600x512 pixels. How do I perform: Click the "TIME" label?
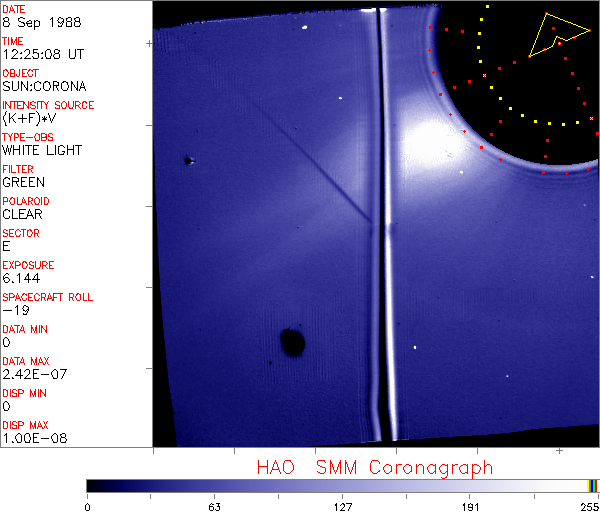coord(13,41)
